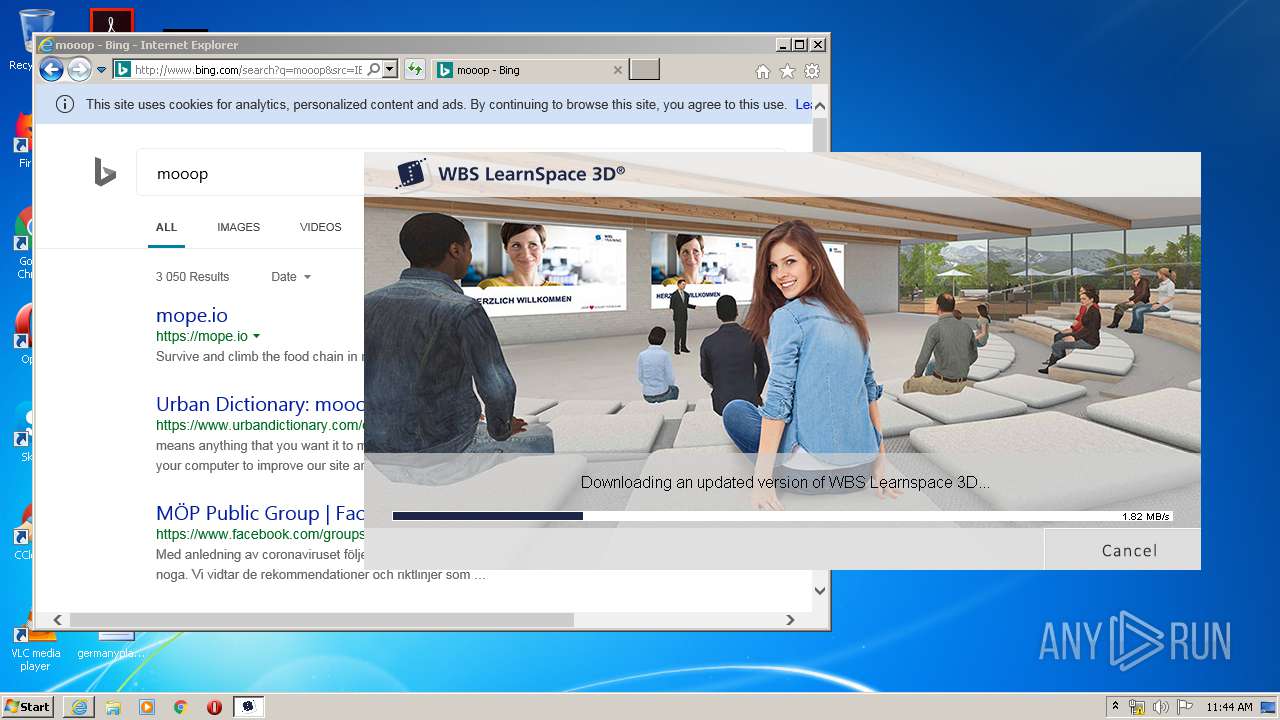The width and height of the screenshot is (1280, 720).
Task: Click the Show desktop button
Action: (1270, 707)
